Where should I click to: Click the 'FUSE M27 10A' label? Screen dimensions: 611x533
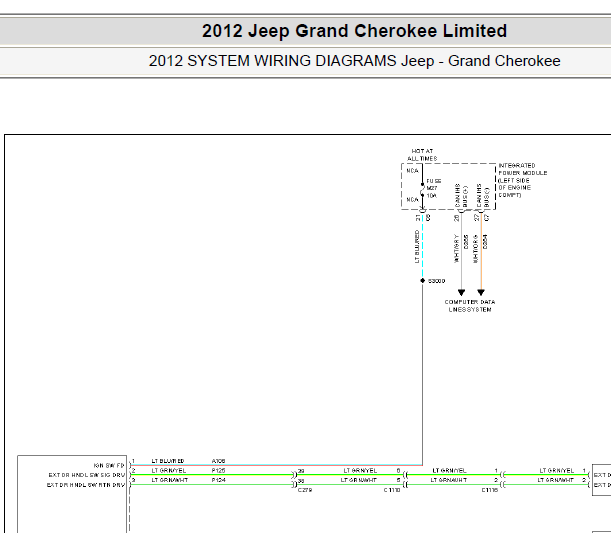click(433, 188)
